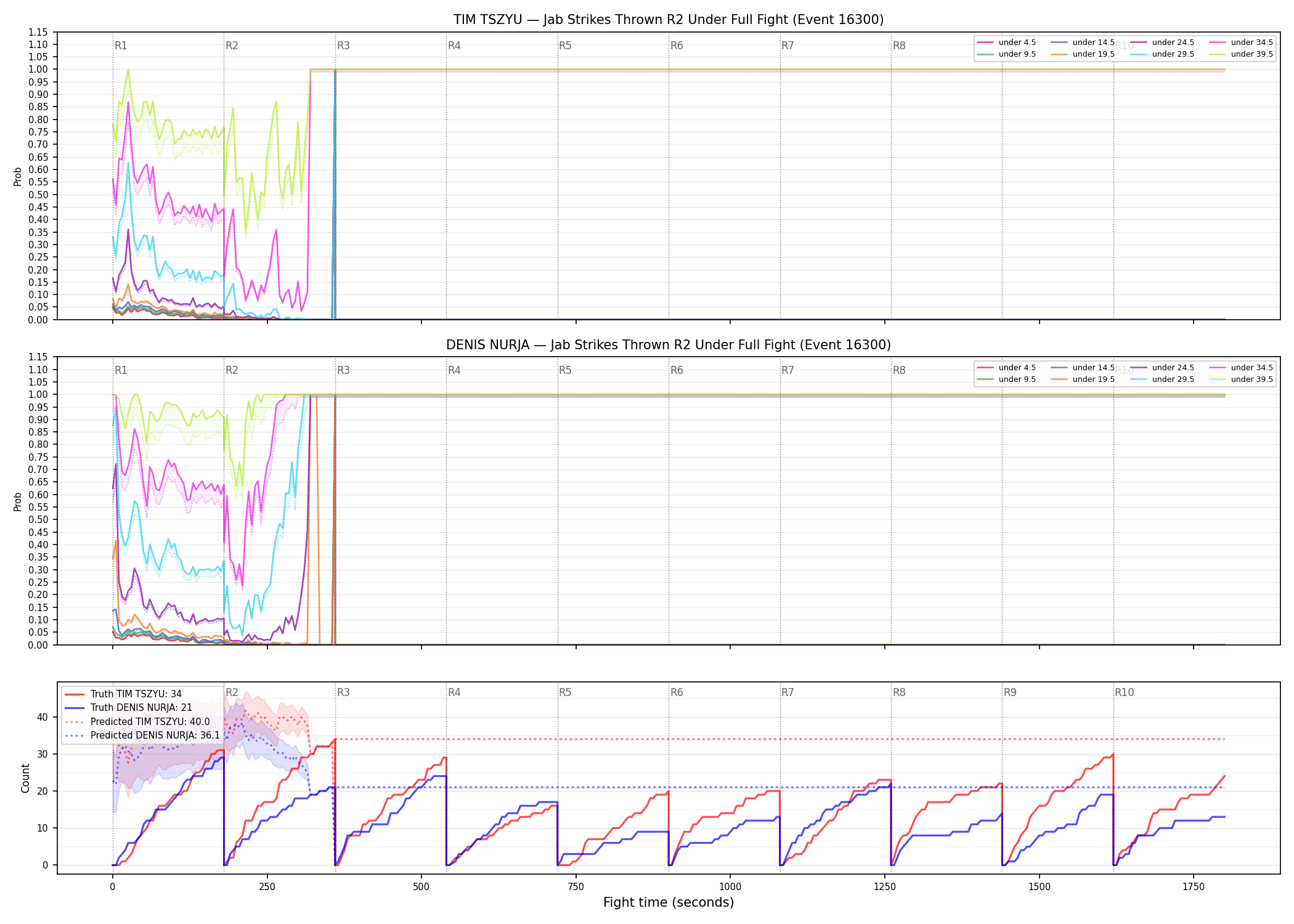Click the R6 round marker in middle chart
Screen dimensions: 1294x924
click(677, 370)
